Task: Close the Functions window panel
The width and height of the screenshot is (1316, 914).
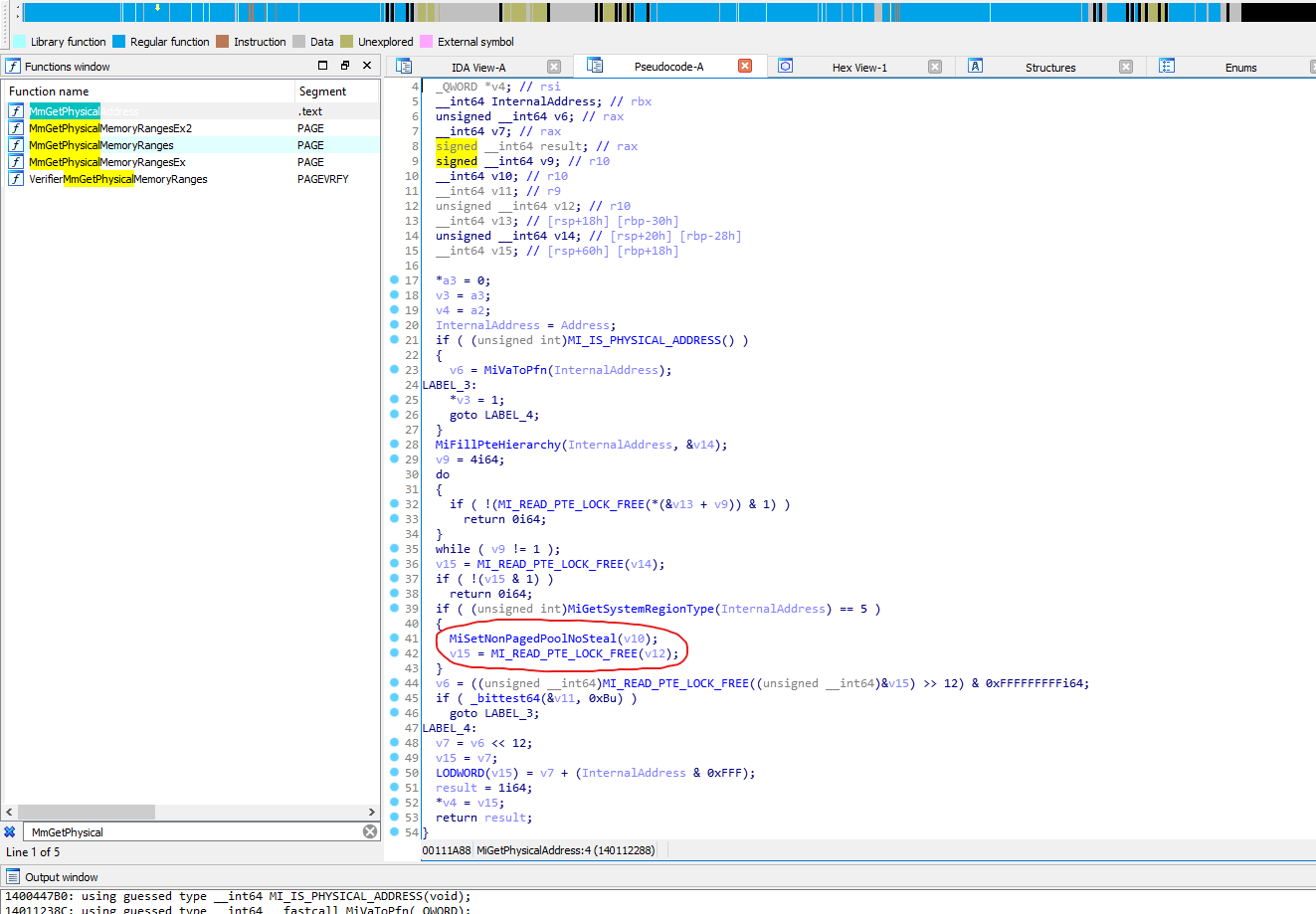Action: (x=367, y=66)
